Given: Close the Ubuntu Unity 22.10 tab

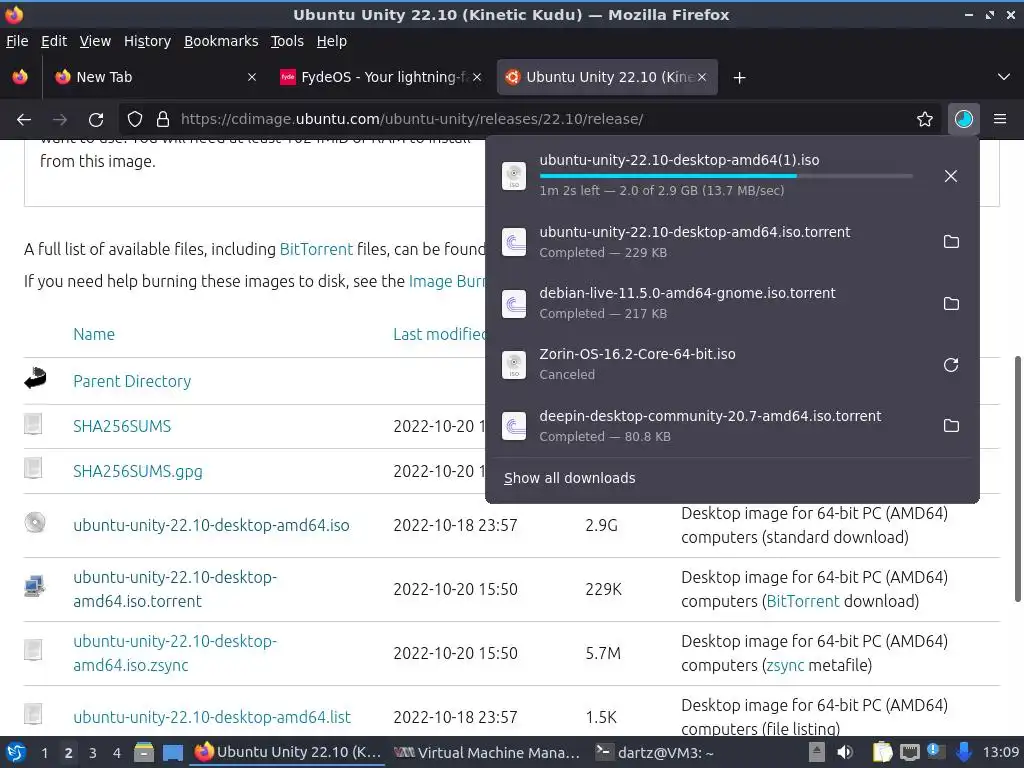Looking at the screenshot, I should [701, 77].
